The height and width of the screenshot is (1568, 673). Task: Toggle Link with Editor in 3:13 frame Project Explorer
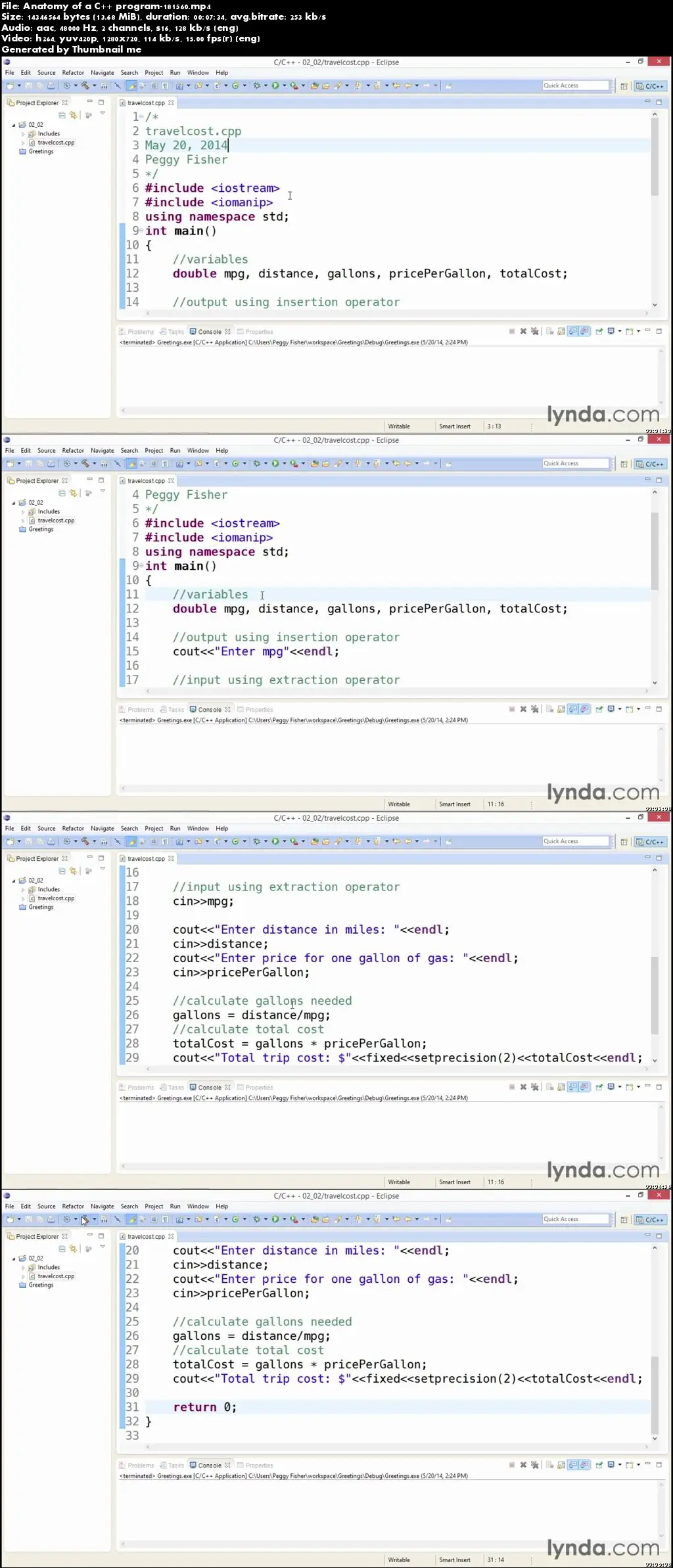coord(74,115)
